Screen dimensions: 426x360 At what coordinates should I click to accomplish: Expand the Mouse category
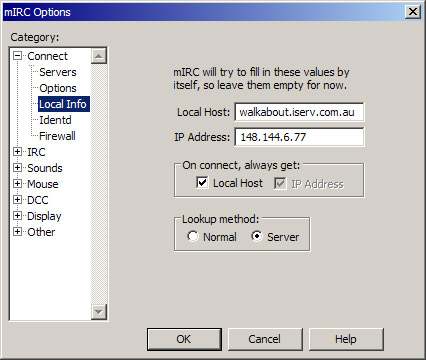[x=17, y=184]
